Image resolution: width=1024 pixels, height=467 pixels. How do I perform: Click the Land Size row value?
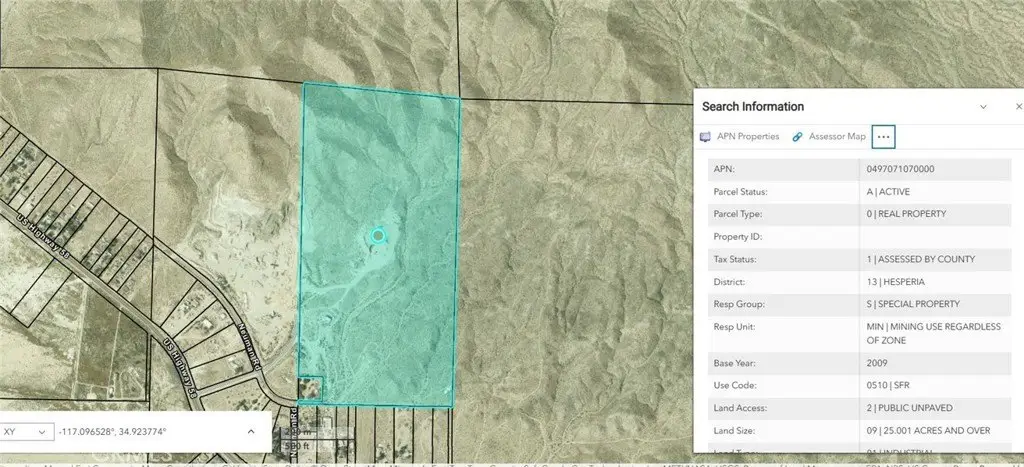[920, 430]
